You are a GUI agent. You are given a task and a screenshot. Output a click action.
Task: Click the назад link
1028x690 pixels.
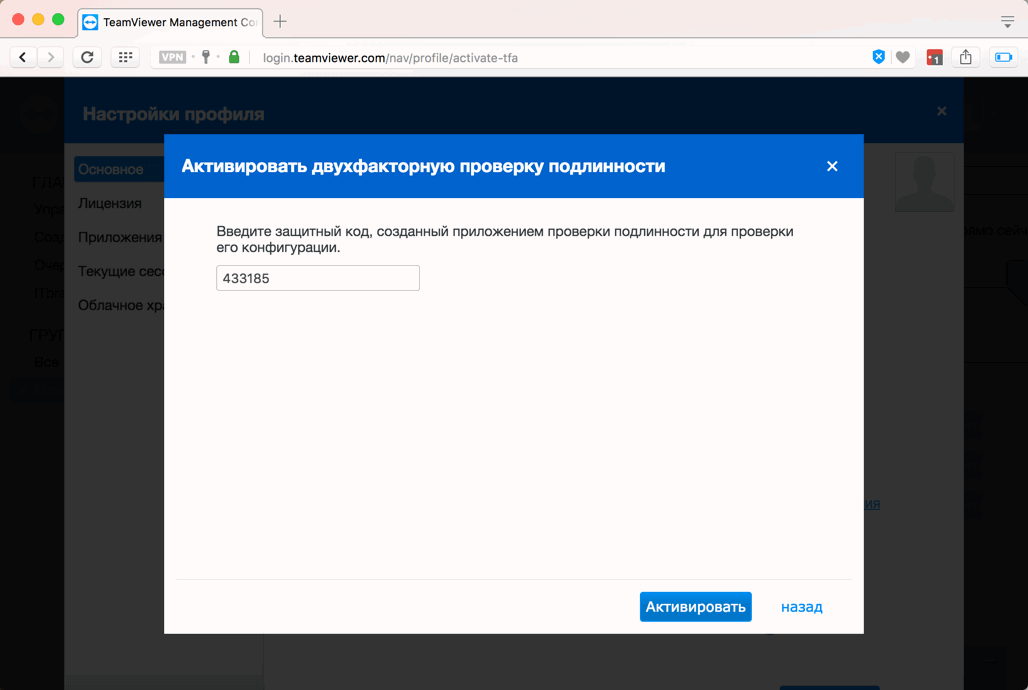(801, 607)
